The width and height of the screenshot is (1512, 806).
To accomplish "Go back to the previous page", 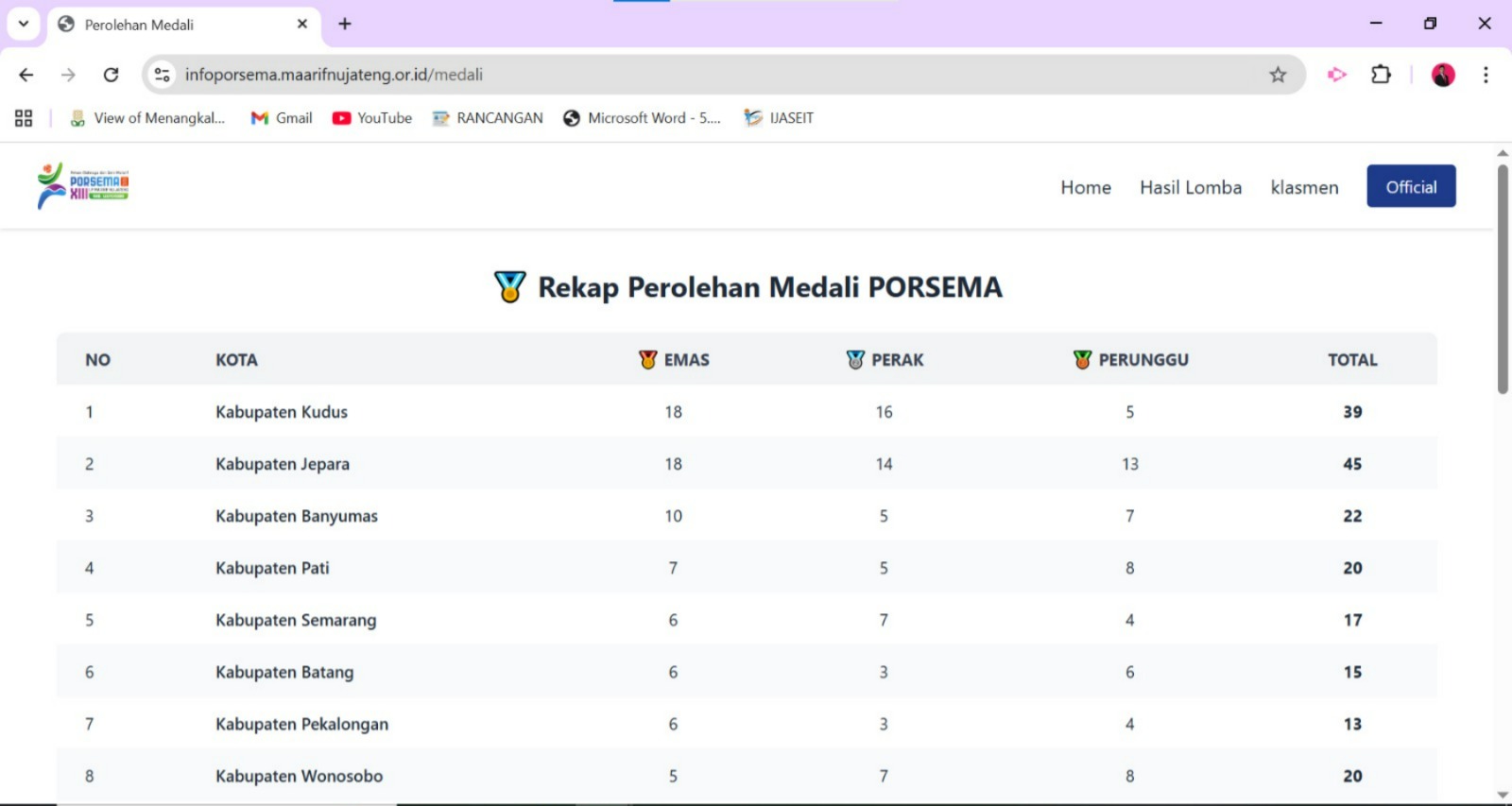I will 26,75.
